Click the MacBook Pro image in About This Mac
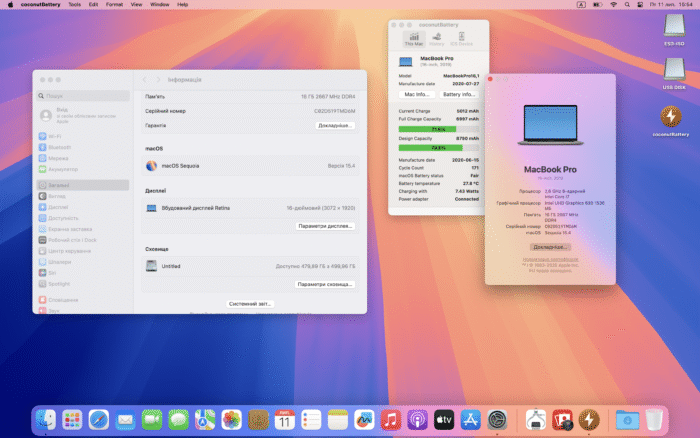 550,125
